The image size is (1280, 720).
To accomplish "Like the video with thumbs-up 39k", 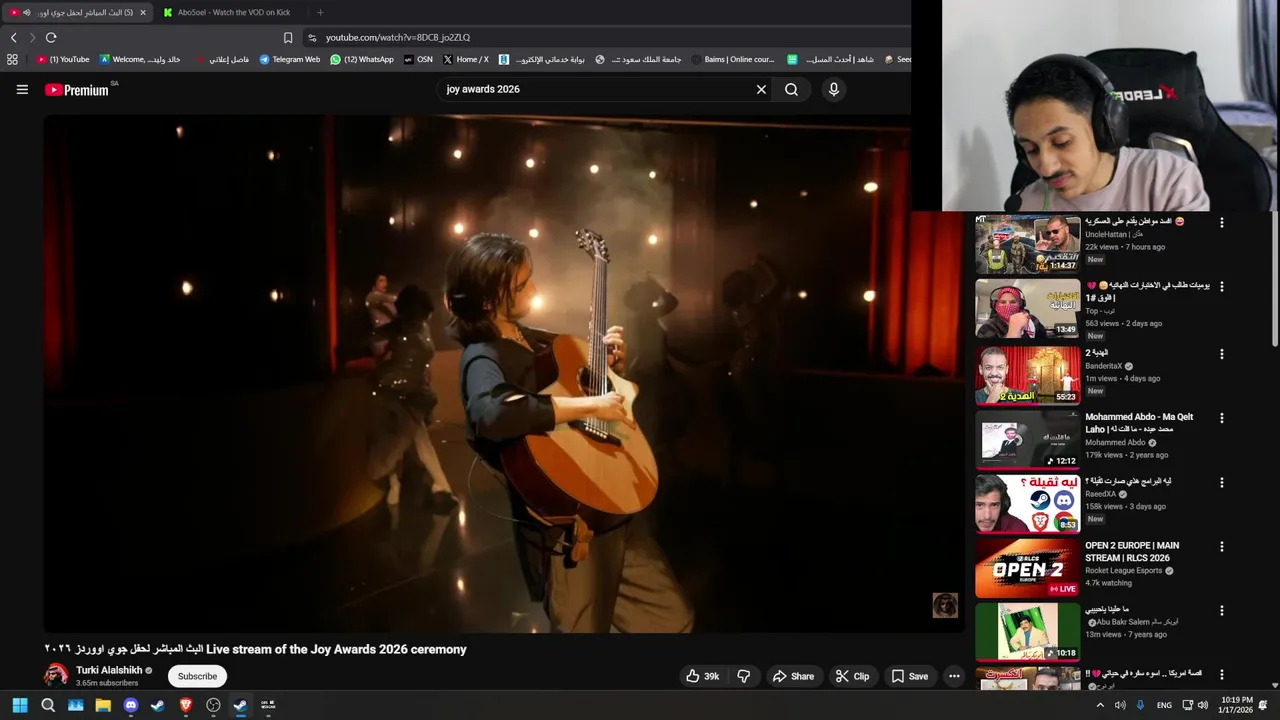I will pyautogui.click(x=704, y=676).
